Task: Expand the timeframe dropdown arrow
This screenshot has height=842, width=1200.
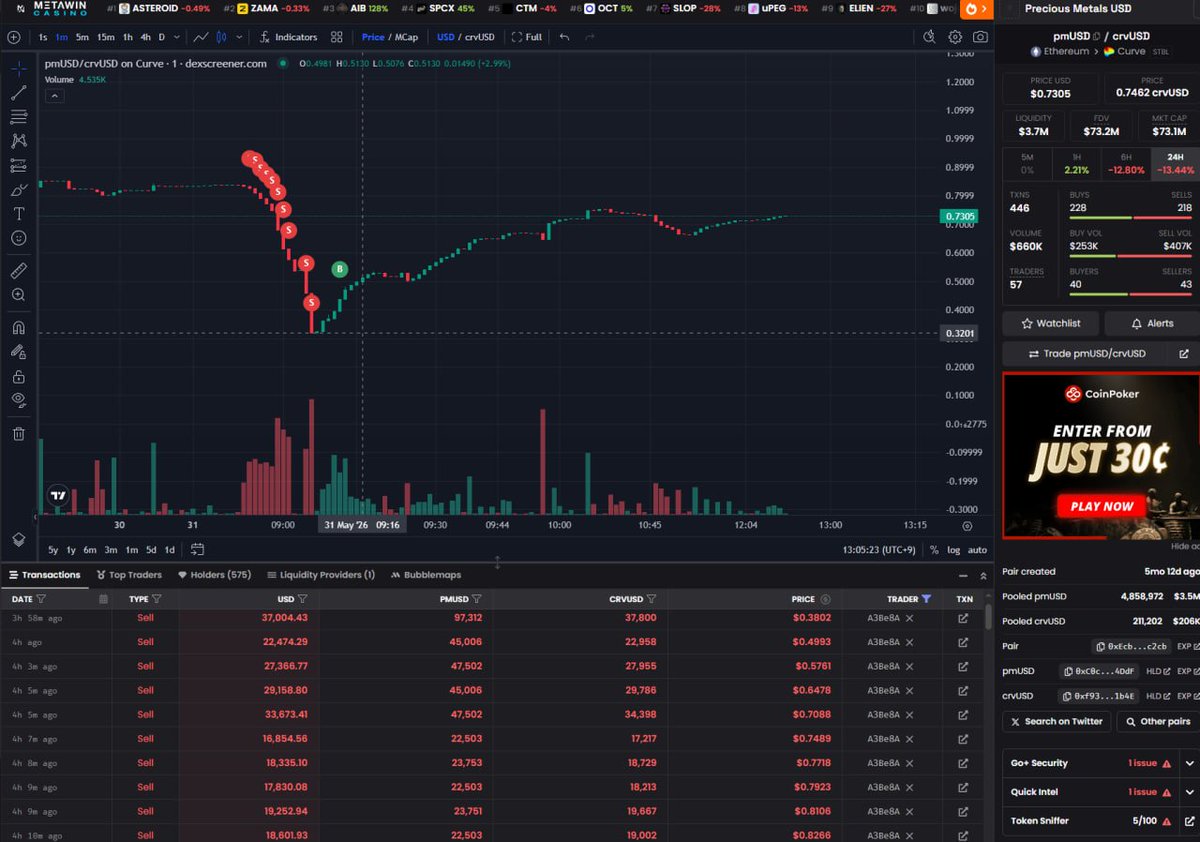Action: click(176, 37)
